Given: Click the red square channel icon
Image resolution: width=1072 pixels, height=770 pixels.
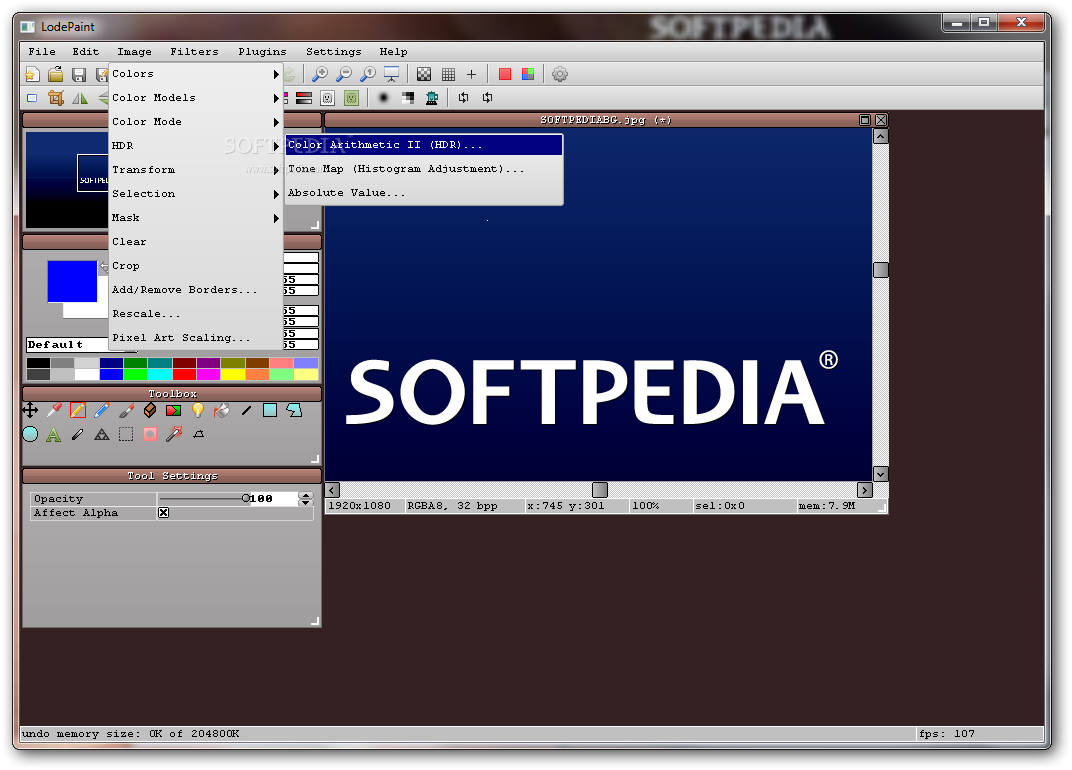Looking at the screenshot, I should pyautogui.click(x=505, y=74).
